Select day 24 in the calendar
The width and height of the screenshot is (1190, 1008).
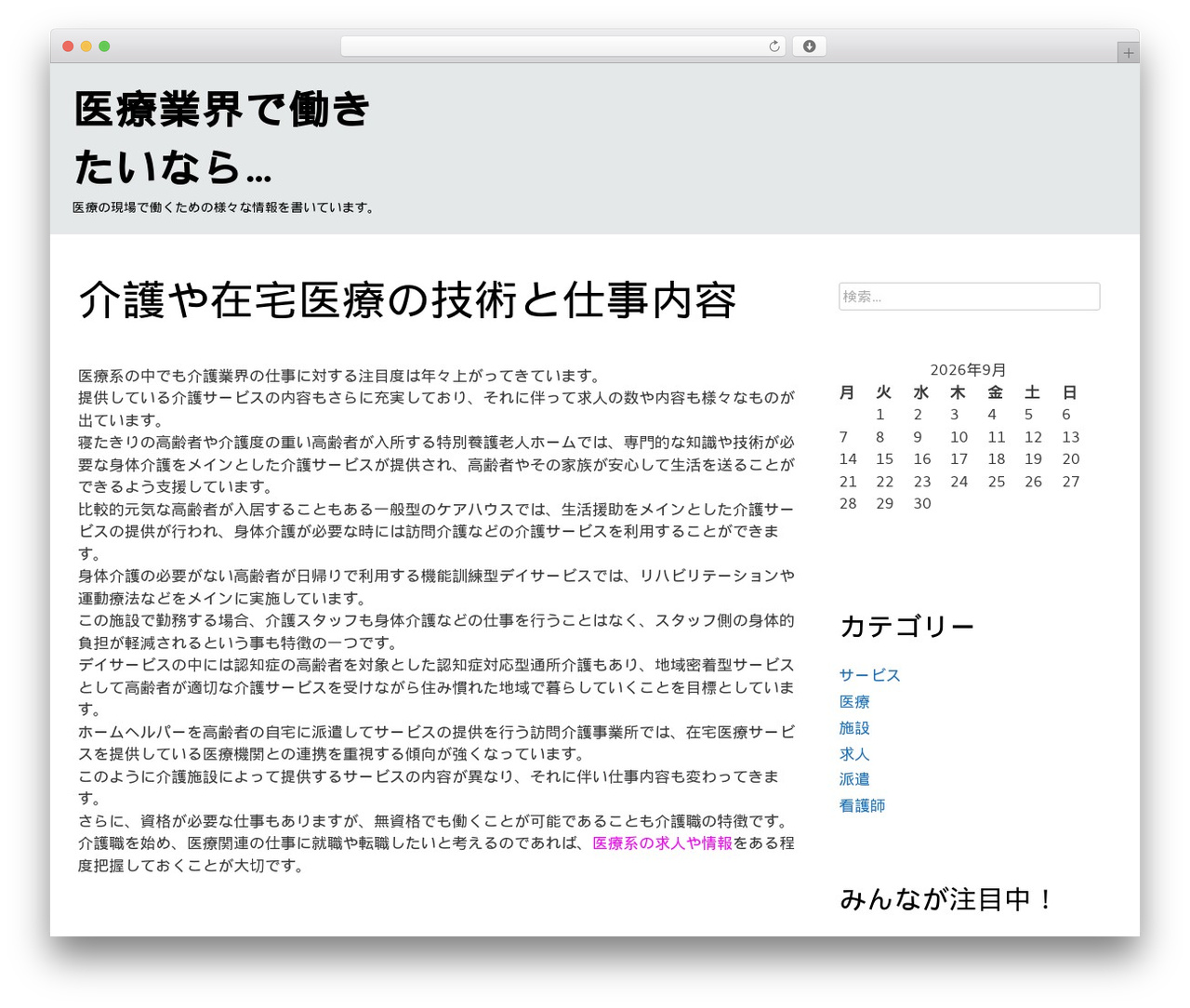[959, 482]
